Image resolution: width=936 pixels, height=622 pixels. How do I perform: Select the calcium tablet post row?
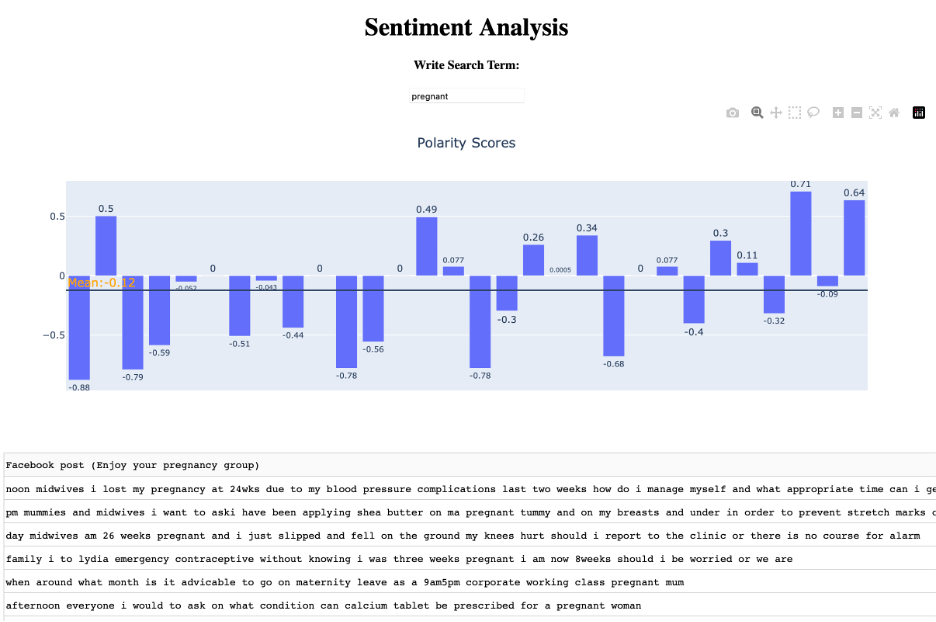click(323, 605)
